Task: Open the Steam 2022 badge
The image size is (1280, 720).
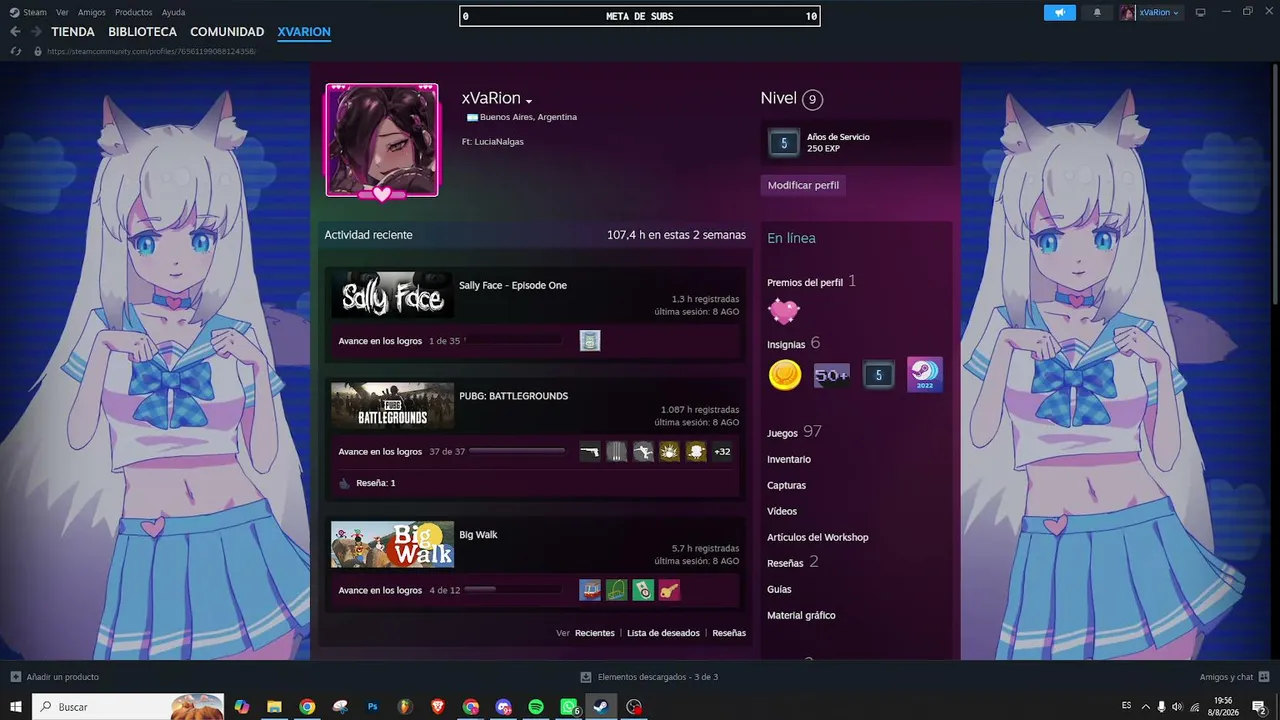Action: (x=925, y=375)
